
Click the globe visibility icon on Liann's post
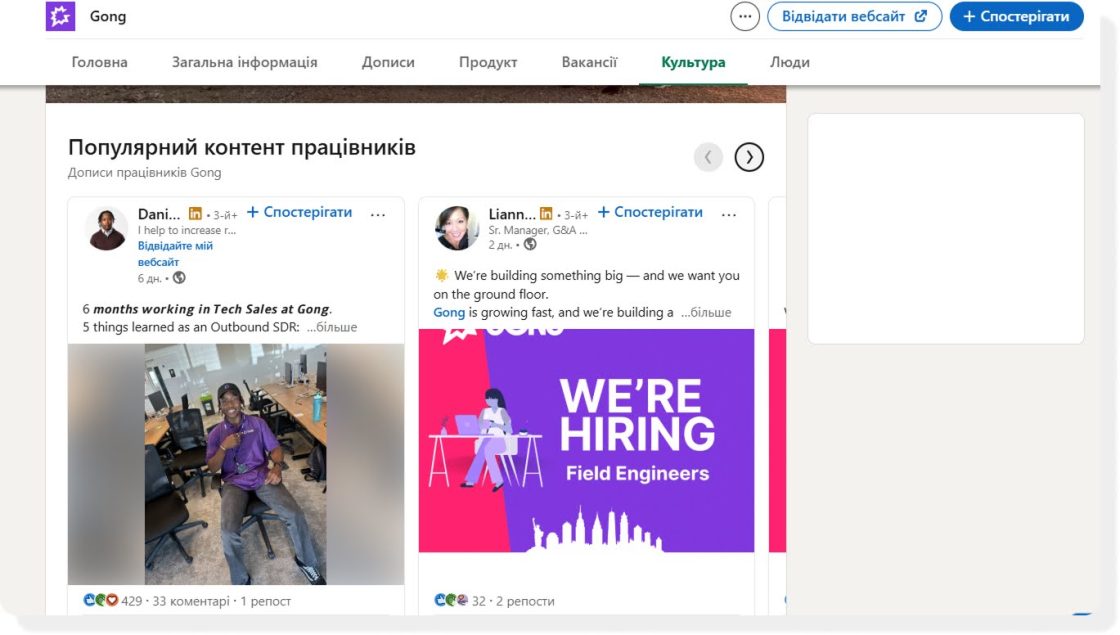click(x=530, y=244)
